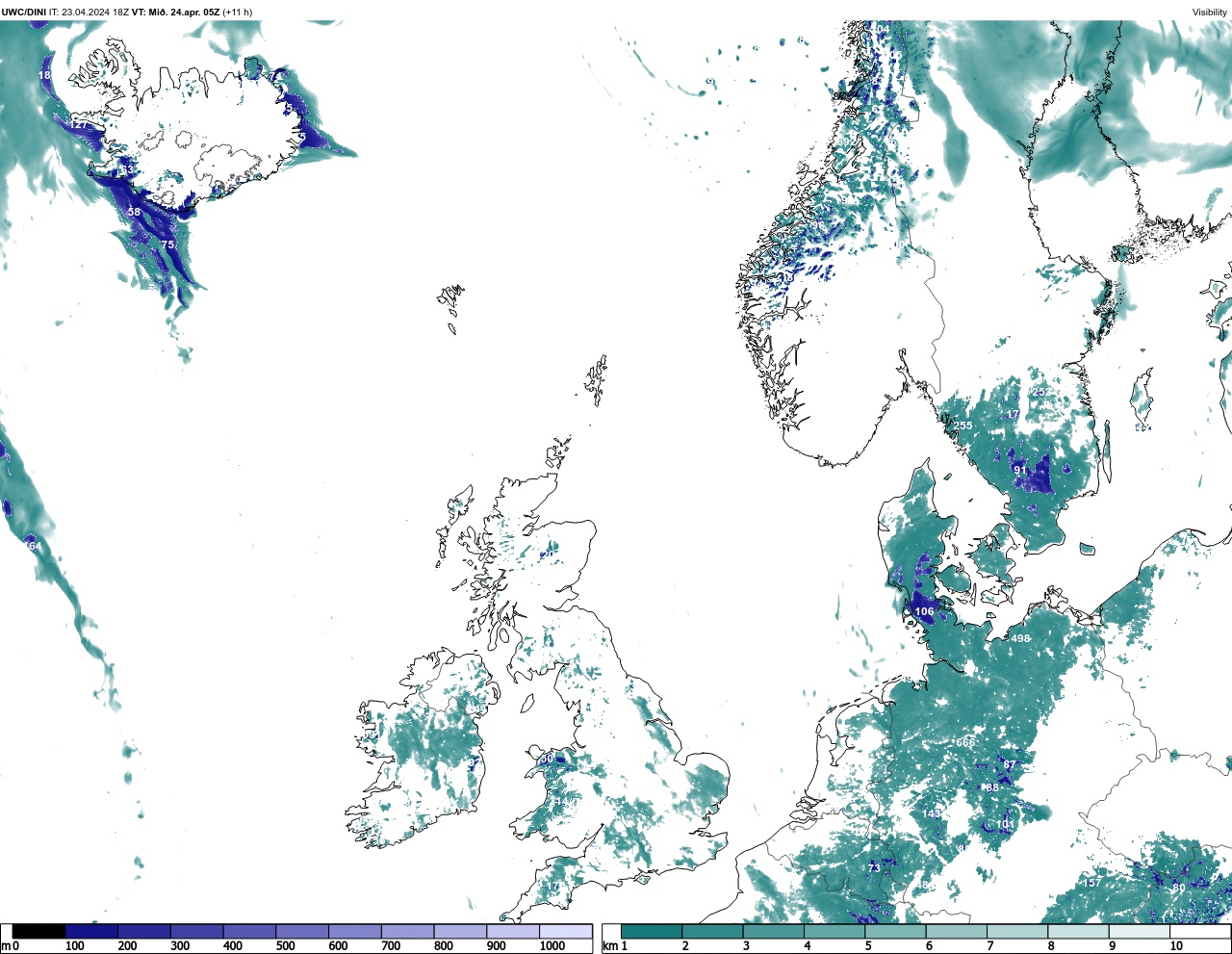Viewport: 1232px width, 954px height.
Task: Click the '91' visibility value in southern Sweden
Action: coord(1020,470)
